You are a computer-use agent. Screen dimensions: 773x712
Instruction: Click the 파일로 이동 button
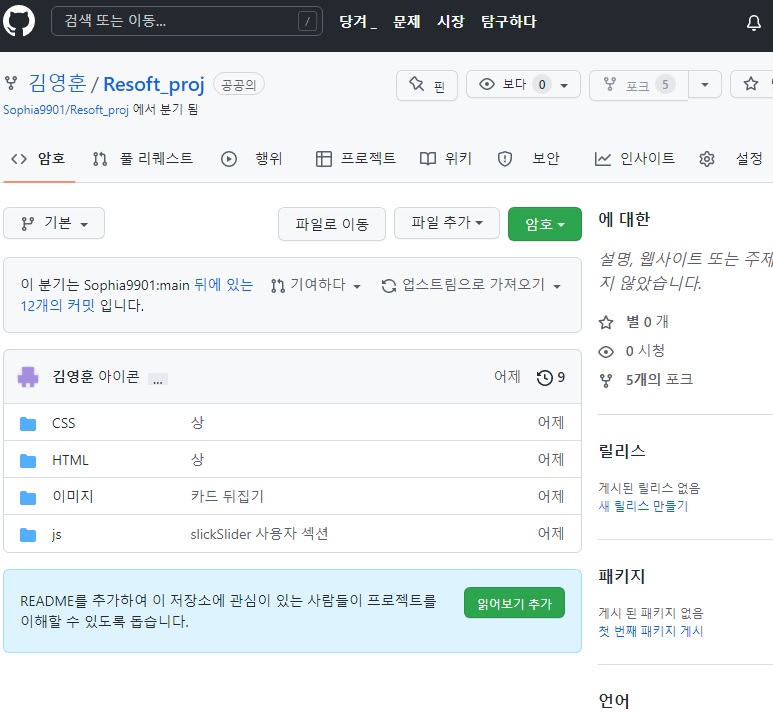click(x=332, y=224)
